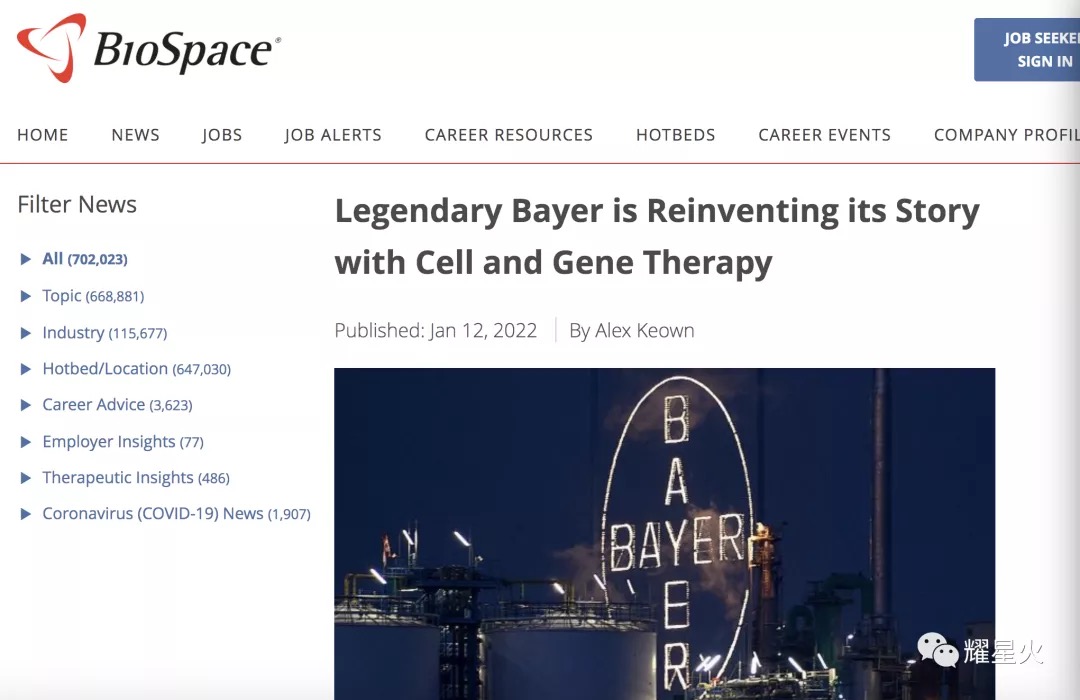Expand the Topic filter arrow
The width and height of the screenshot is (1080, 700).
coord(26,296)
